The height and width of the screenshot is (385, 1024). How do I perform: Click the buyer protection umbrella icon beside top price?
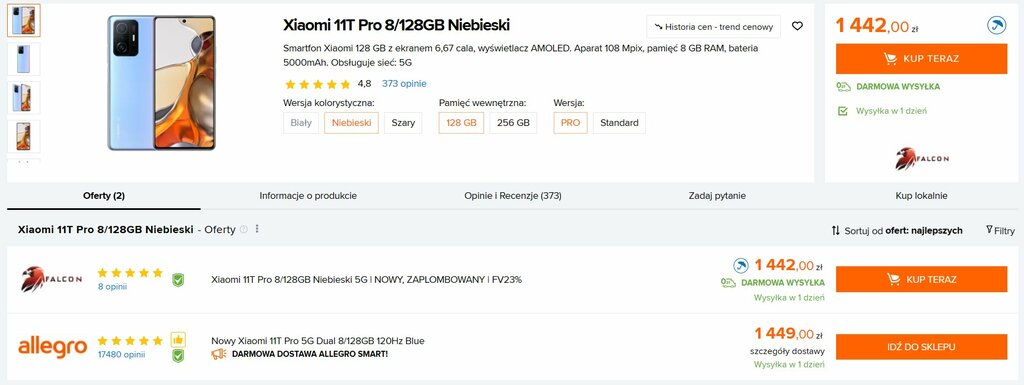[x=996, y=27]
